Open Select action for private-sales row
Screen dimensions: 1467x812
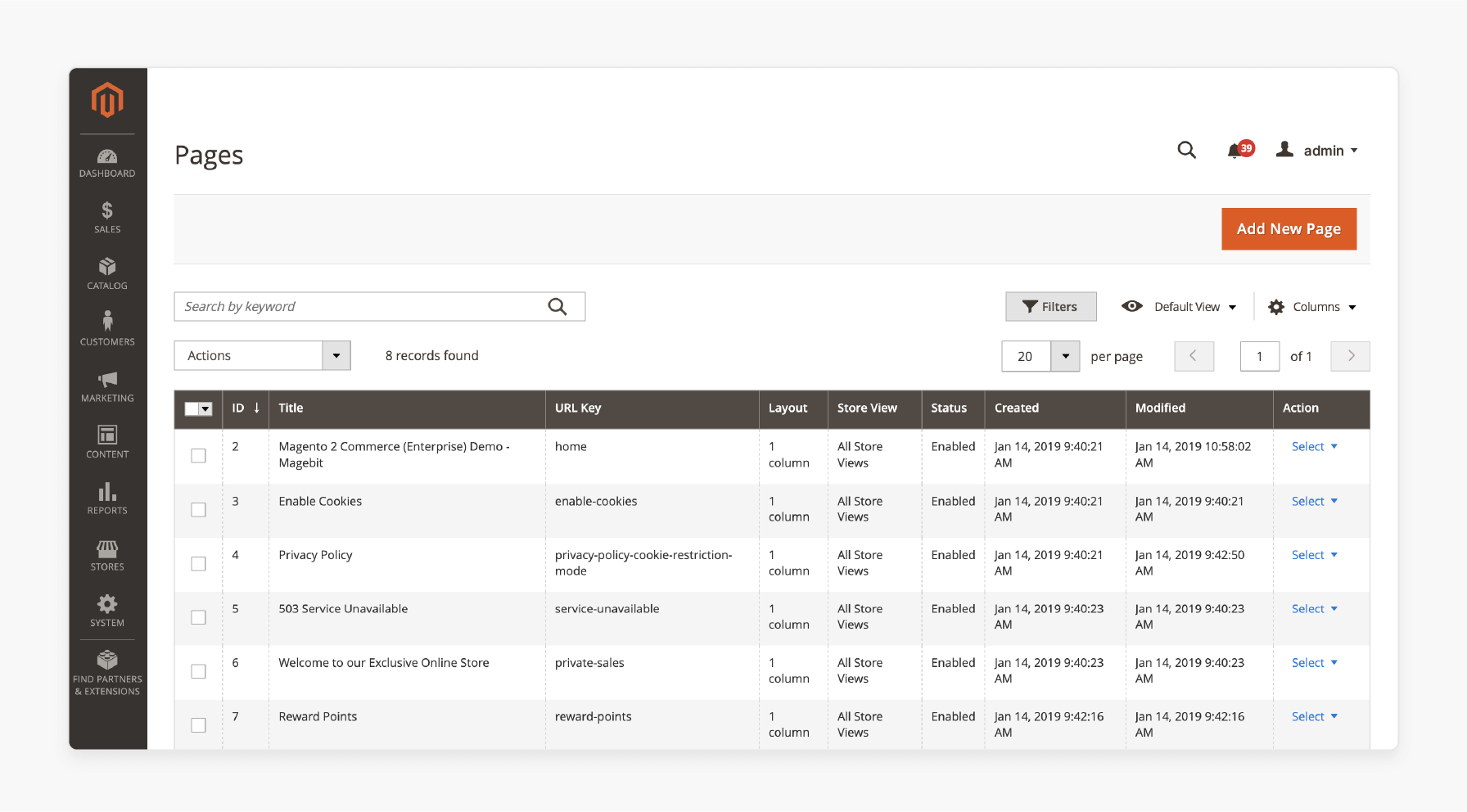[x=1315, y=663]
